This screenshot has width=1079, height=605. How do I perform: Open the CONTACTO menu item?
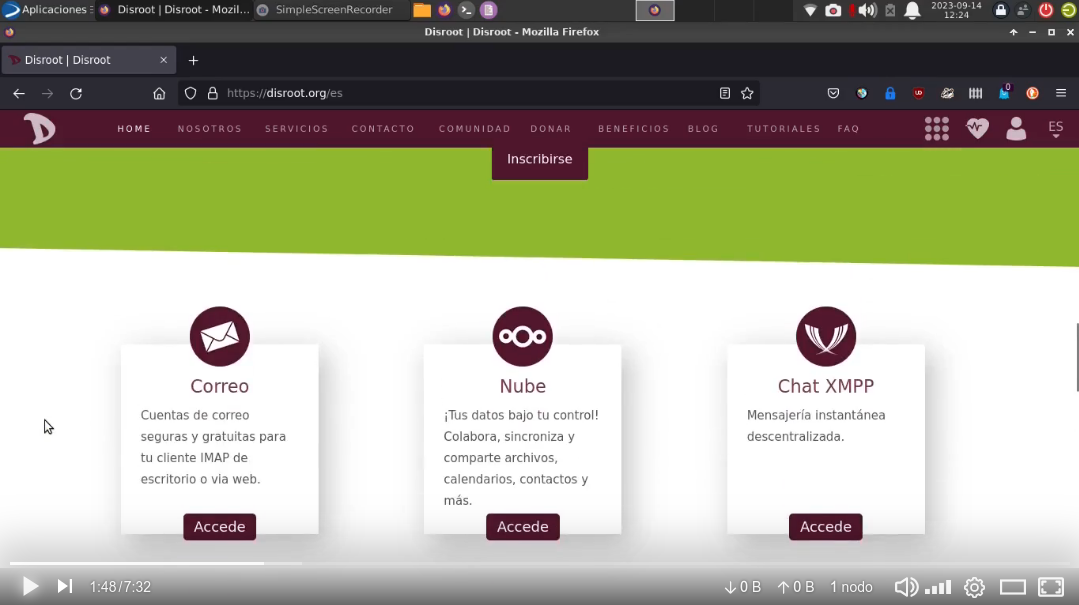coord(383,129)
